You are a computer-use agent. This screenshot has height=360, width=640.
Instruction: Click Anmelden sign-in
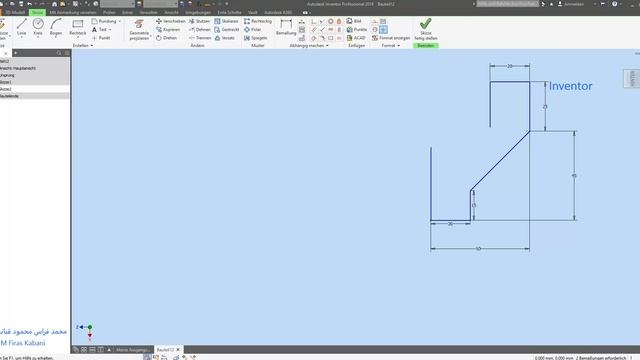(x=571, y=4)
